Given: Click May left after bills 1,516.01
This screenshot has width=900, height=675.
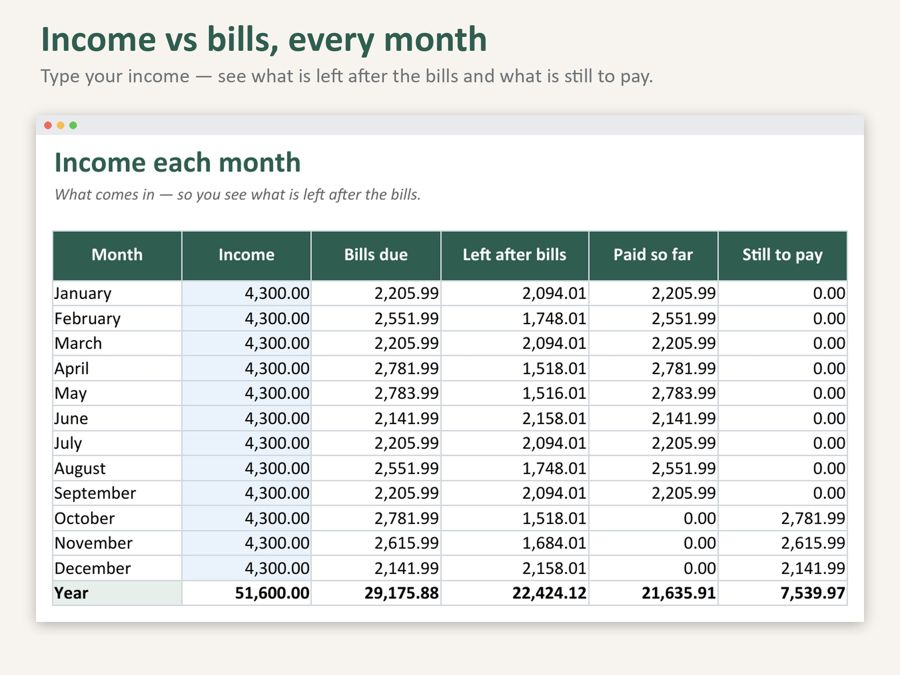Looking at the screenshot, I should point(515,393).
